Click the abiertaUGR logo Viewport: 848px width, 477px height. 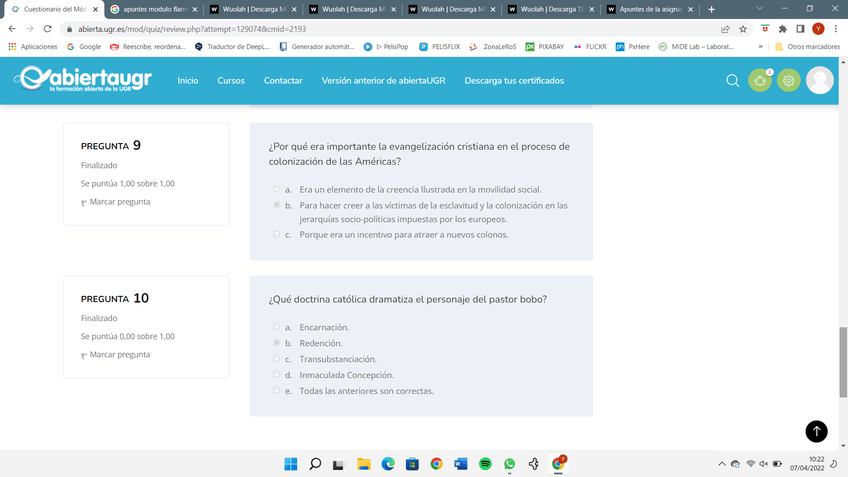point(83,79)
